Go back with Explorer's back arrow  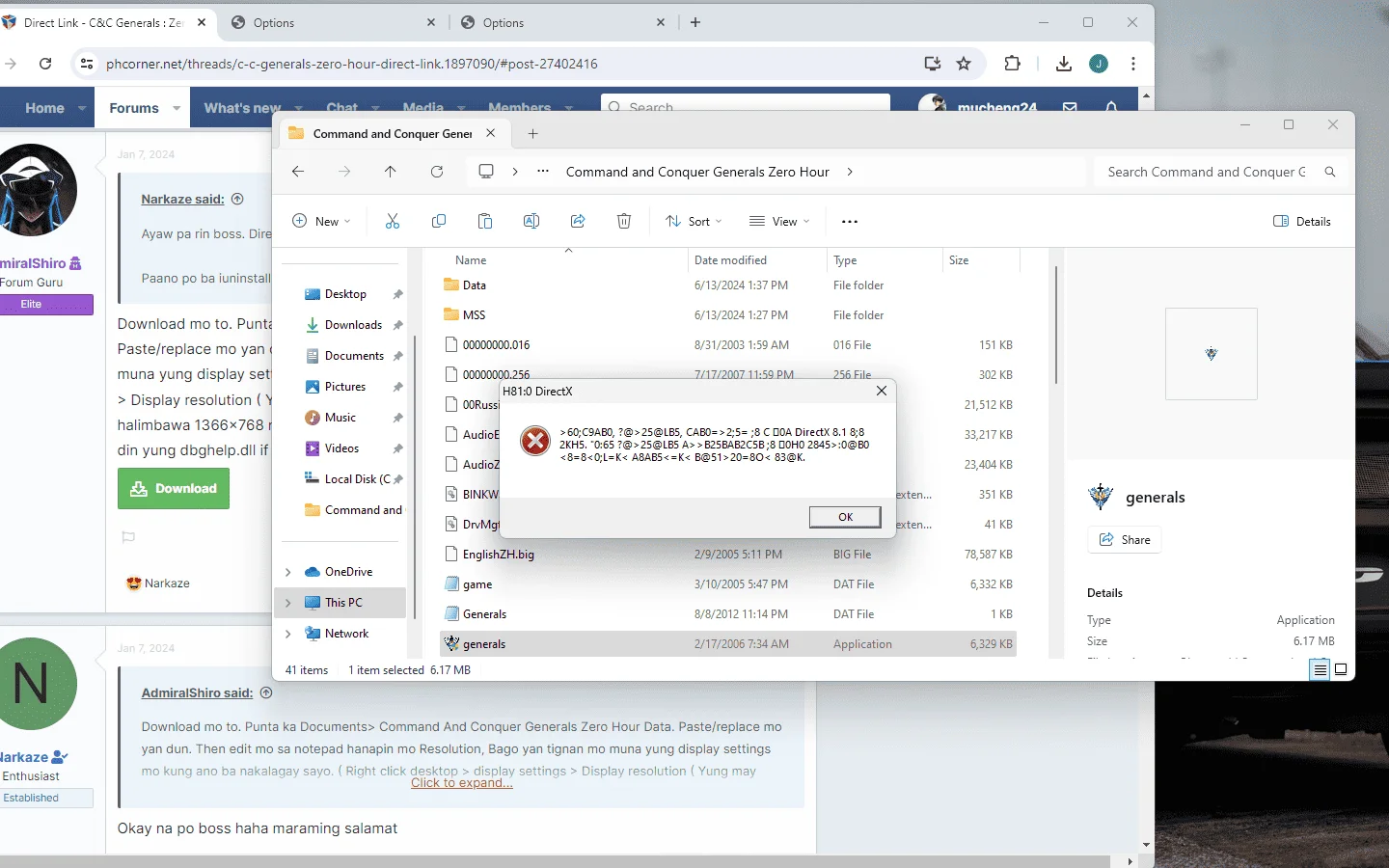pos(298,172)
